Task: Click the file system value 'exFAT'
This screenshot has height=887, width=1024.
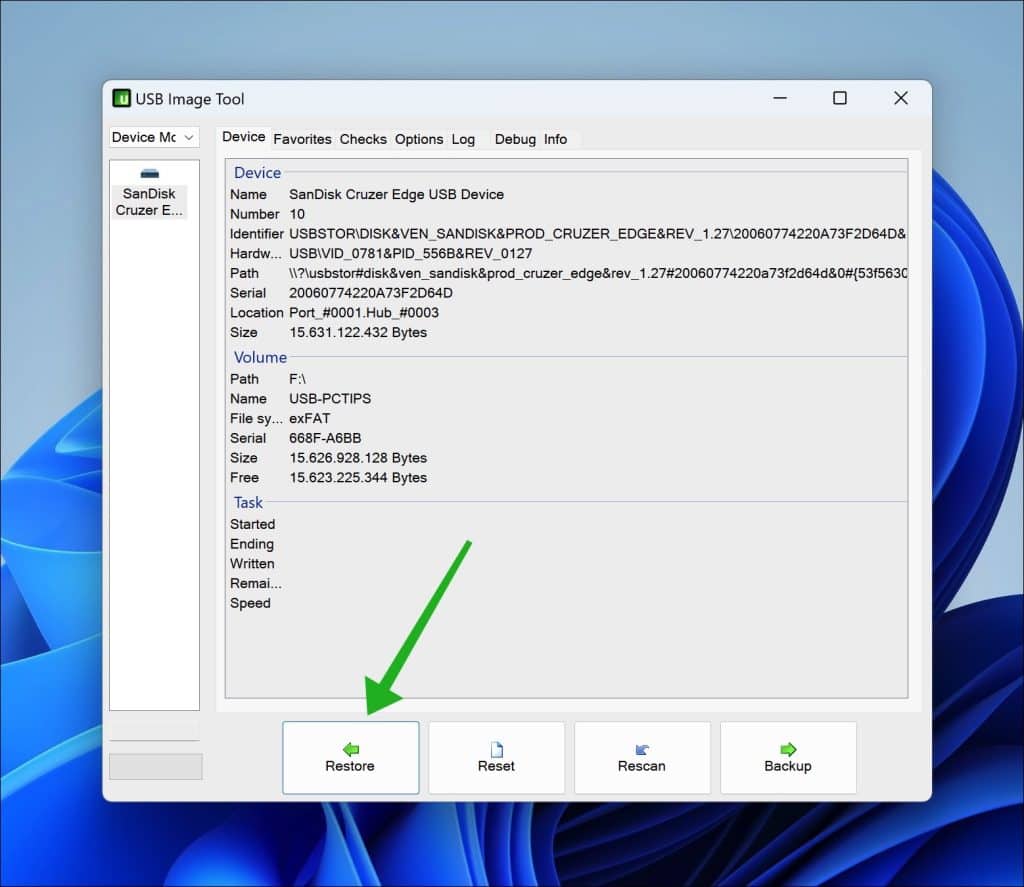Action: coord(310,418)
